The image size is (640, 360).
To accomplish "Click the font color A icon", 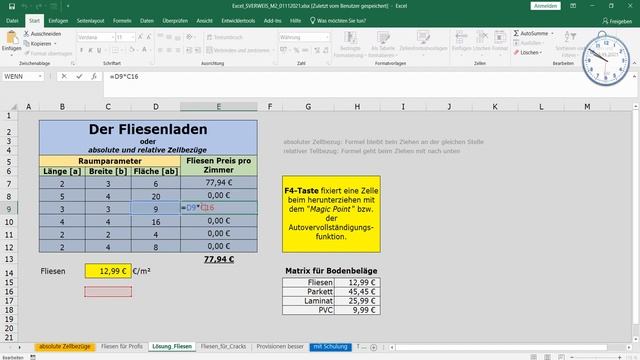I will tap(144, 50).
